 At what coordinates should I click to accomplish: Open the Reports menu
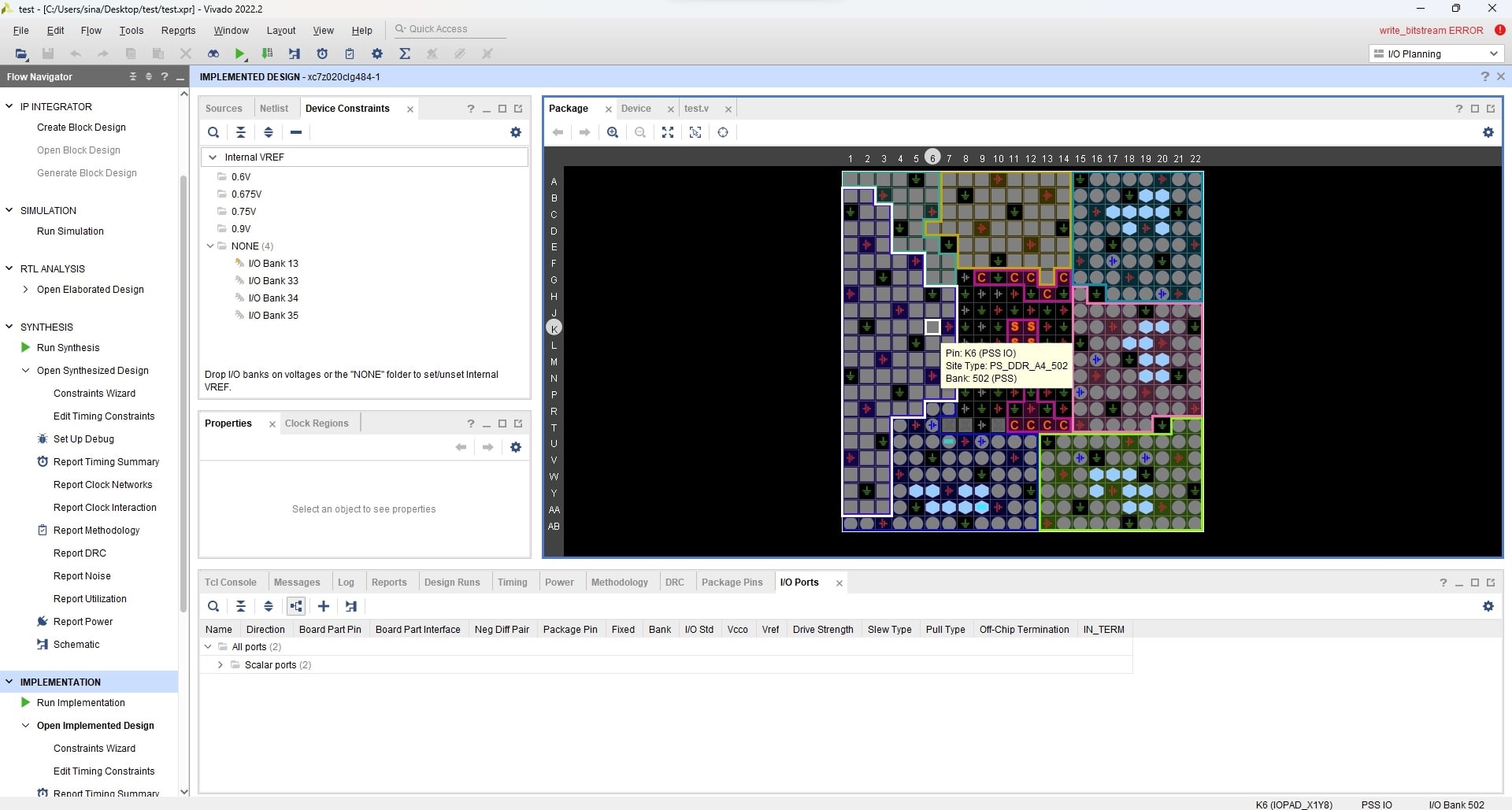(x=178, y=31)
